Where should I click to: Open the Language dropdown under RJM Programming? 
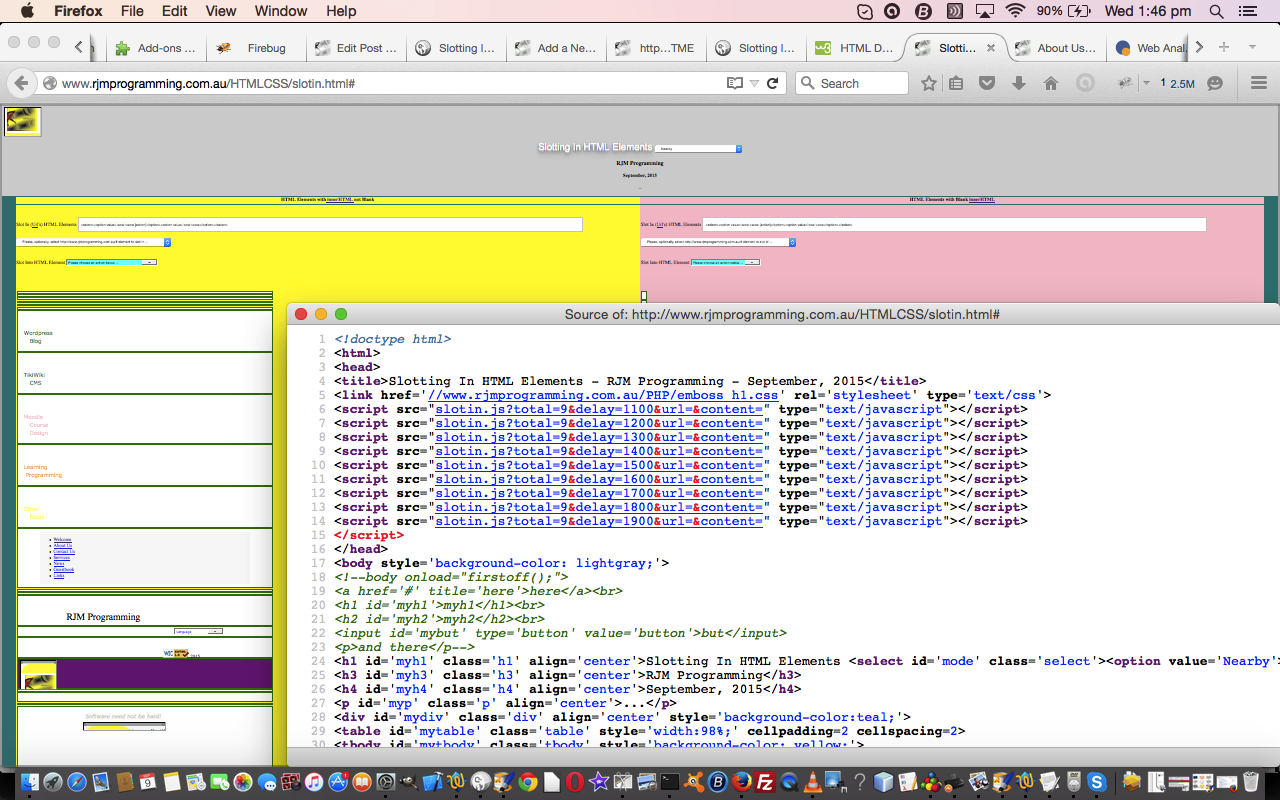pyautogui.click(x=198, y=631)
